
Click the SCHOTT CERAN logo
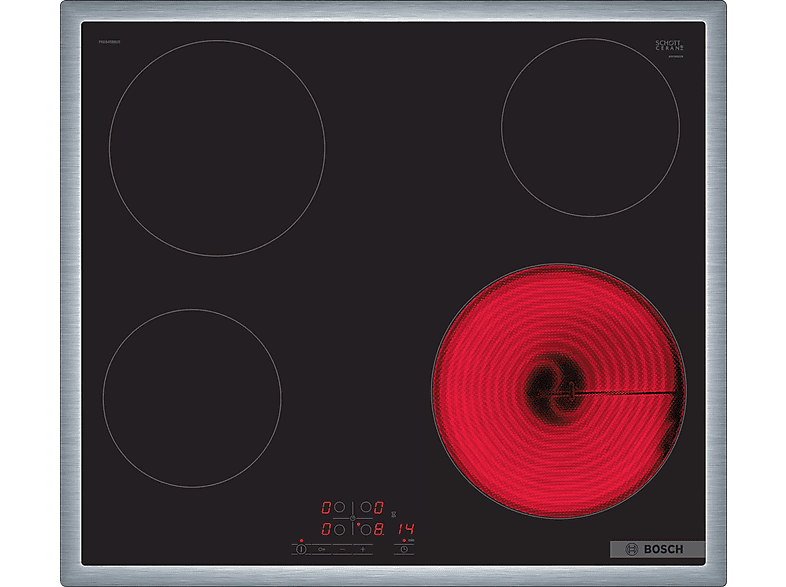669,45
